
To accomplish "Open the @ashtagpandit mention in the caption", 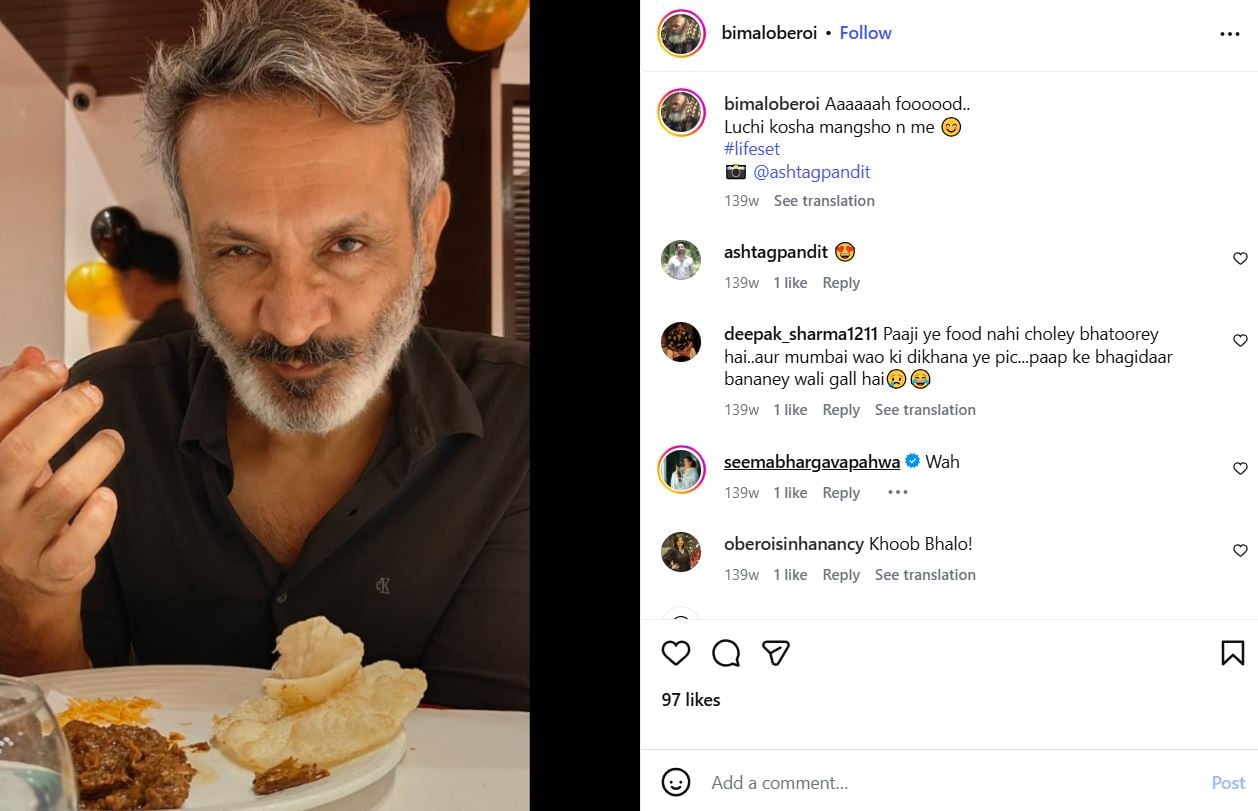I will point(811,172).
